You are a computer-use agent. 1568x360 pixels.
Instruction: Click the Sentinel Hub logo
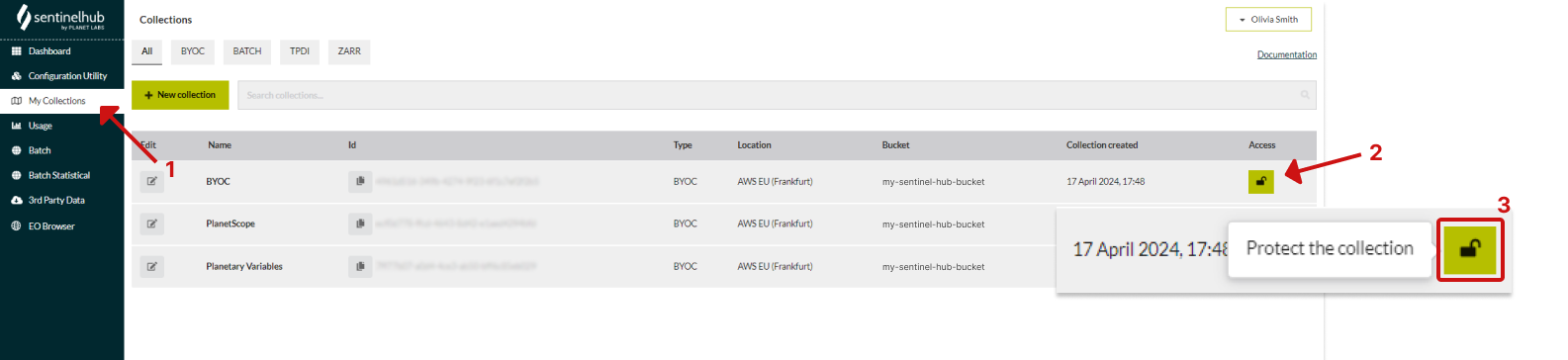point(61,19)
